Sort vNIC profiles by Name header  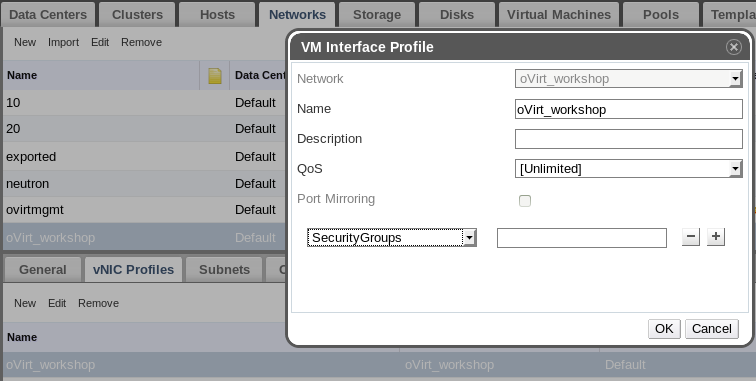(x=22, y=337)
